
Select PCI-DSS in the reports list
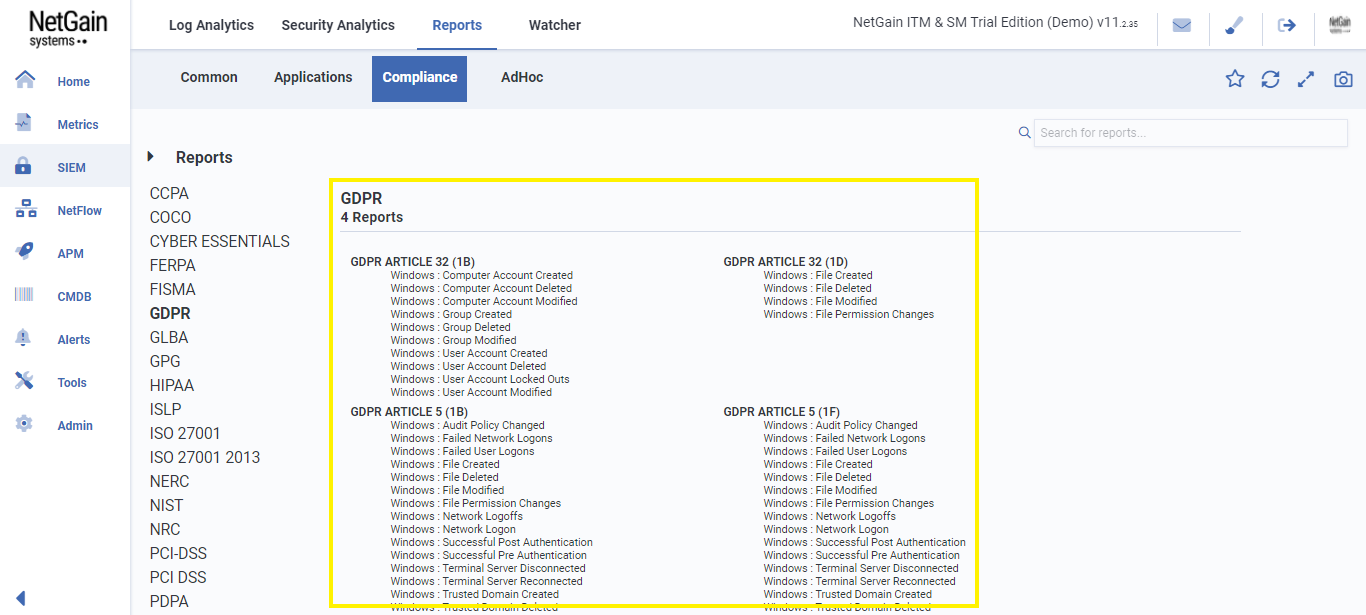[x=179, y=553]
